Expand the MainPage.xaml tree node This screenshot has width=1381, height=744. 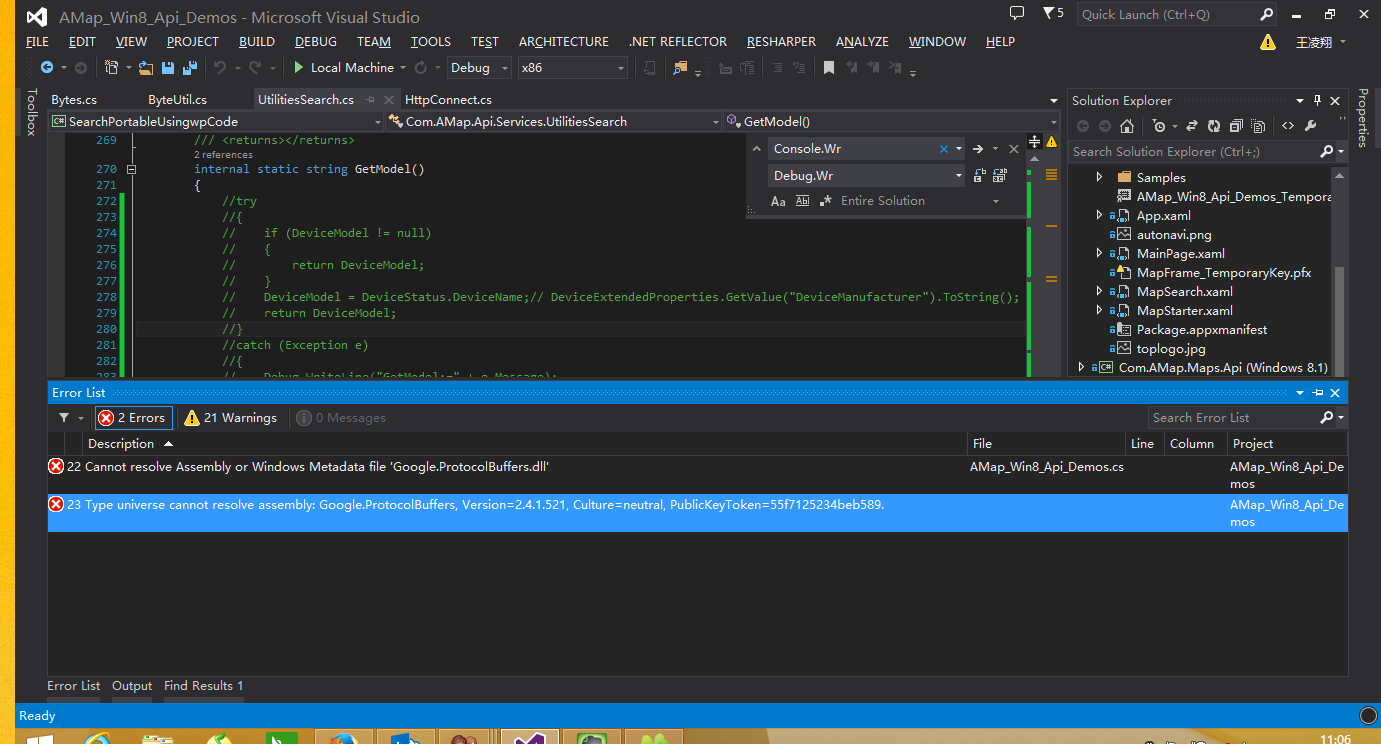click(x=1100, y=254)
